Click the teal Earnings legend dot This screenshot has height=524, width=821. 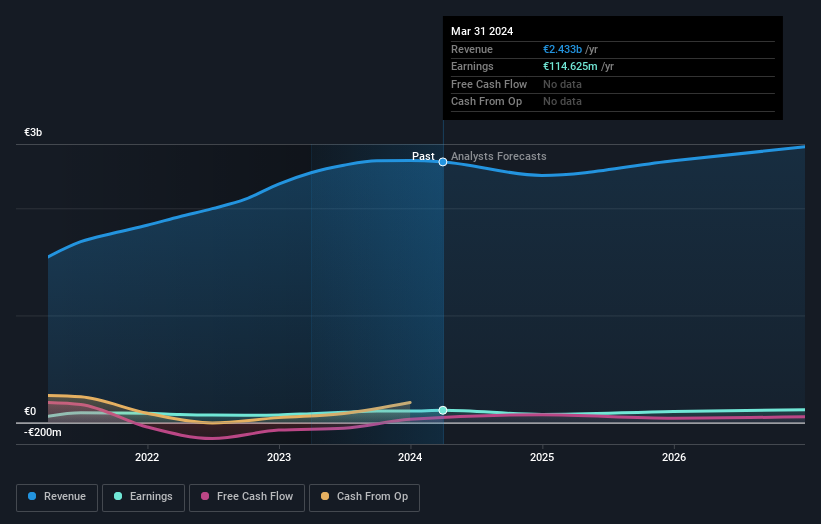tap(118, 496)
